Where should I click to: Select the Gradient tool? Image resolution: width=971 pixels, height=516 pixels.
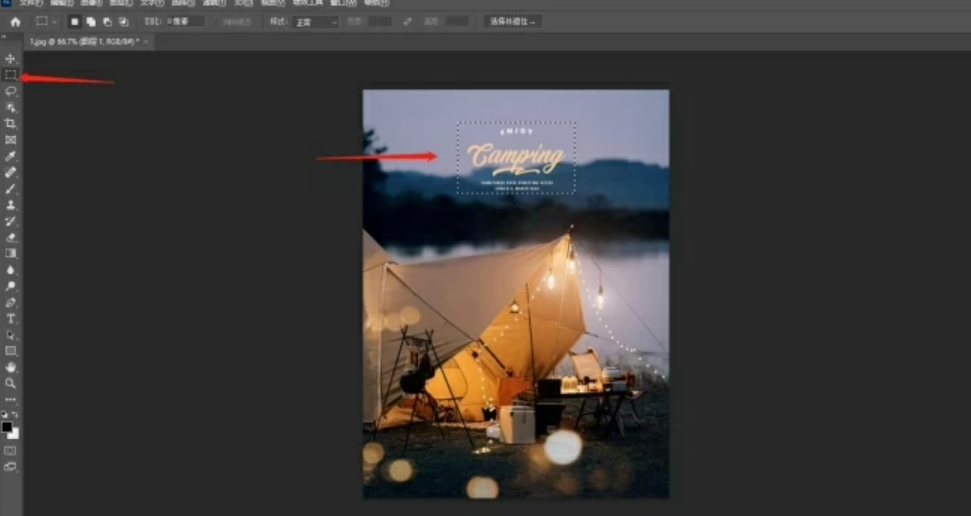coord(11,253)
